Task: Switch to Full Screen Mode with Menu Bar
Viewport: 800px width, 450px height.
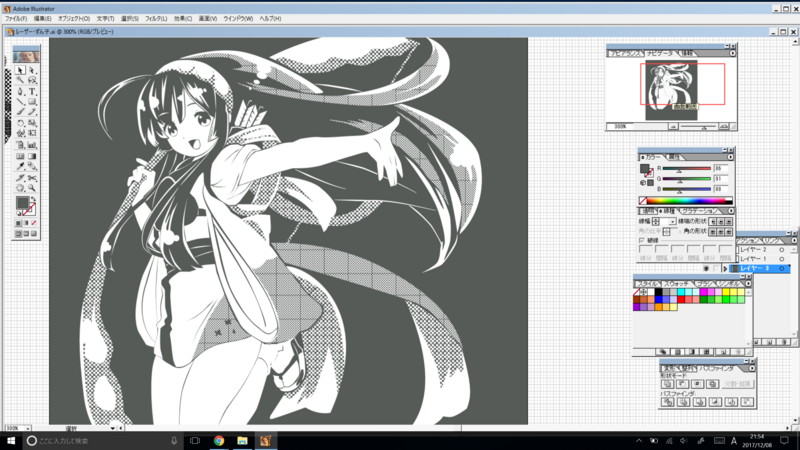Action: (x=26, y=234)
